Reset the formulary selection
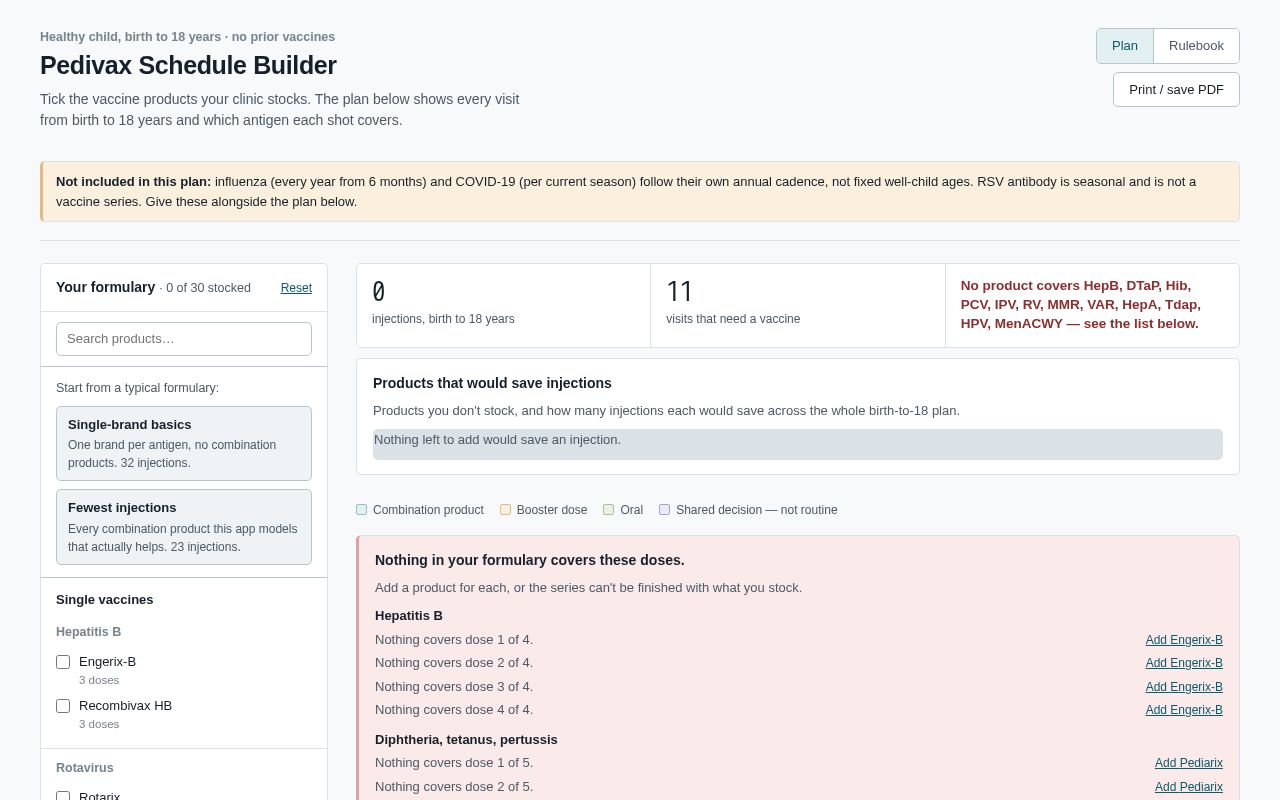Image resolution: width=1280 pixels, height=800 pixels. click(296, 288)
